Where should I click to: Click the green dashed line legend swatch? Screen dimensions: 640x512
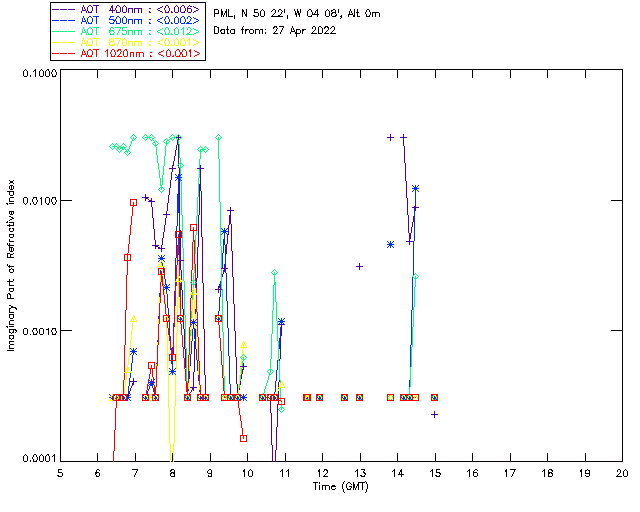click(64, 31)
